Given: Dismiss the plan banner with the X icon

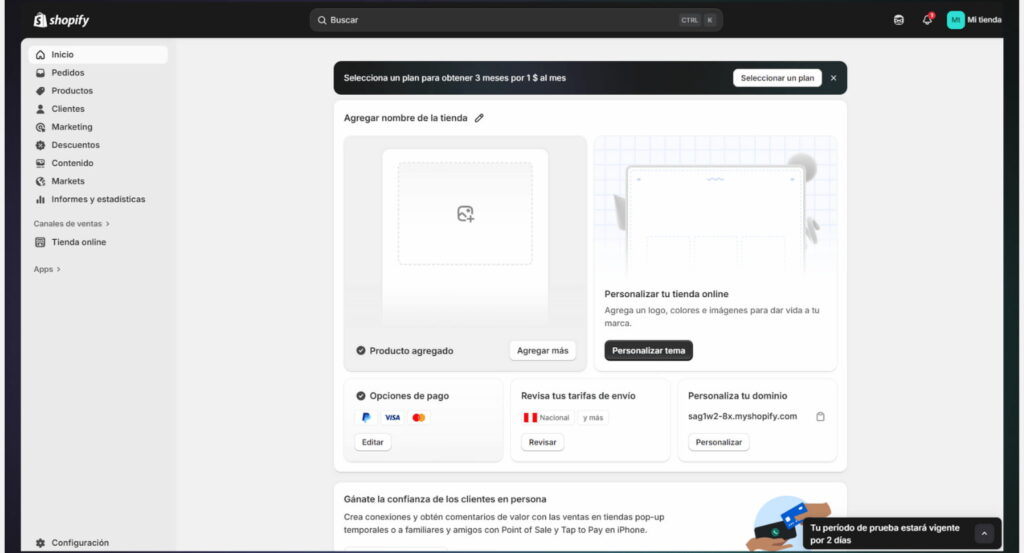Looking at the screenshot, I should point(833,78).
